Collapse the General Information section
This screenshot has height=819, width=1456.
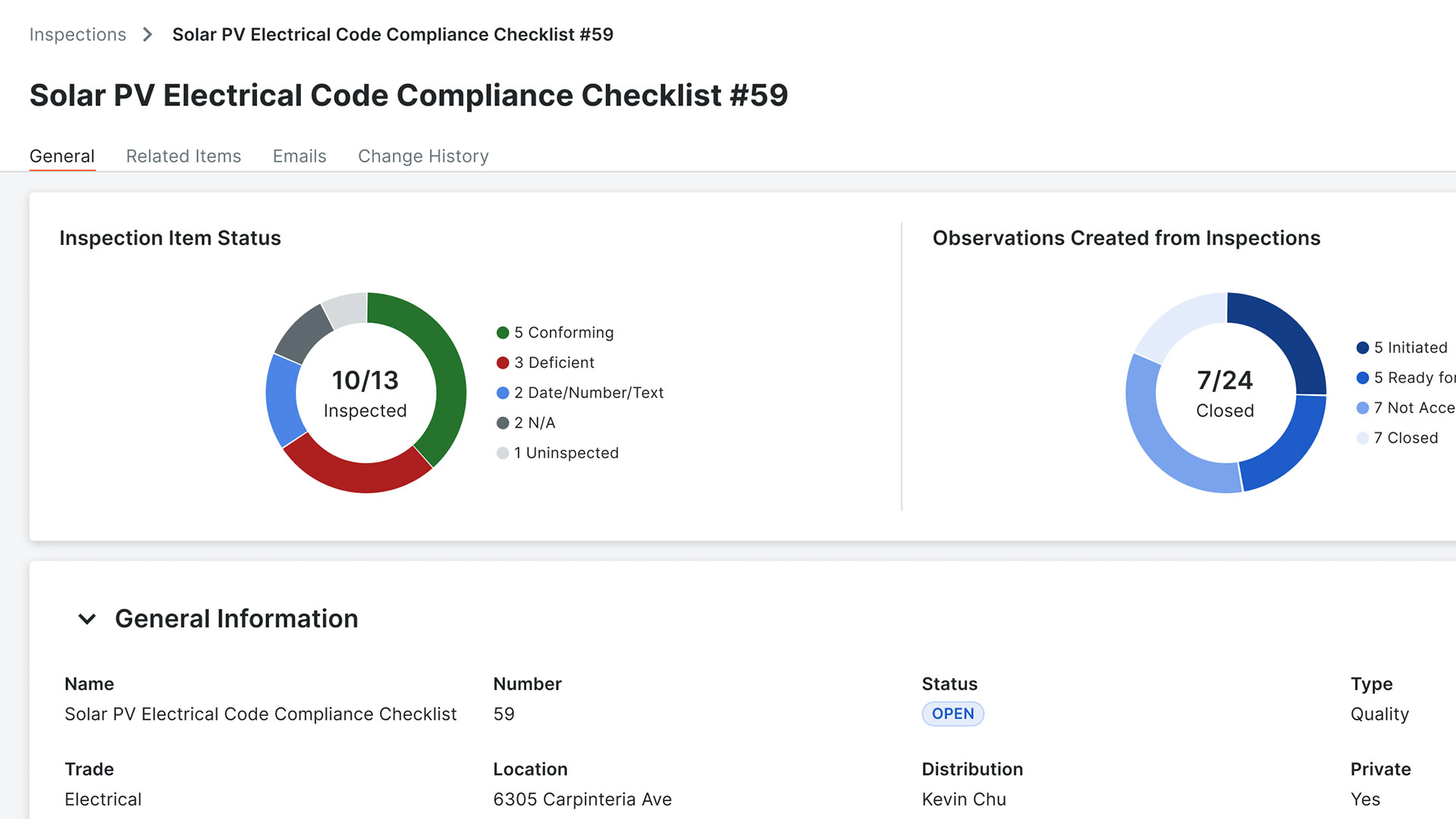coord(87,619)
